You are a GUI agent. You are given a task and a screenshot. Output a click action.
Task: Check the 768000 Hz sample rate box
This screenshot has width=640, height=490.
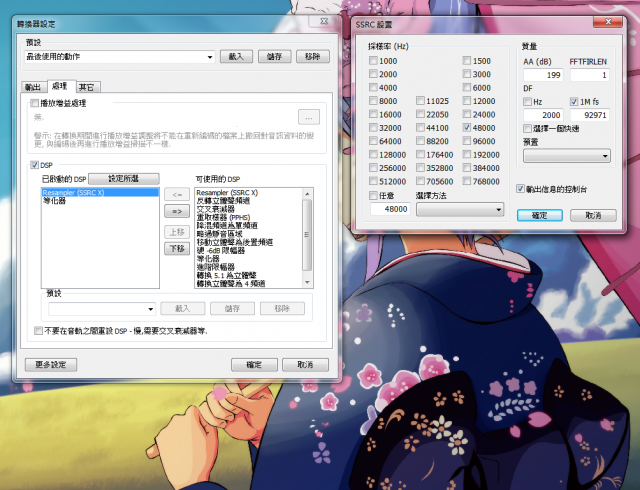point(467,181)
